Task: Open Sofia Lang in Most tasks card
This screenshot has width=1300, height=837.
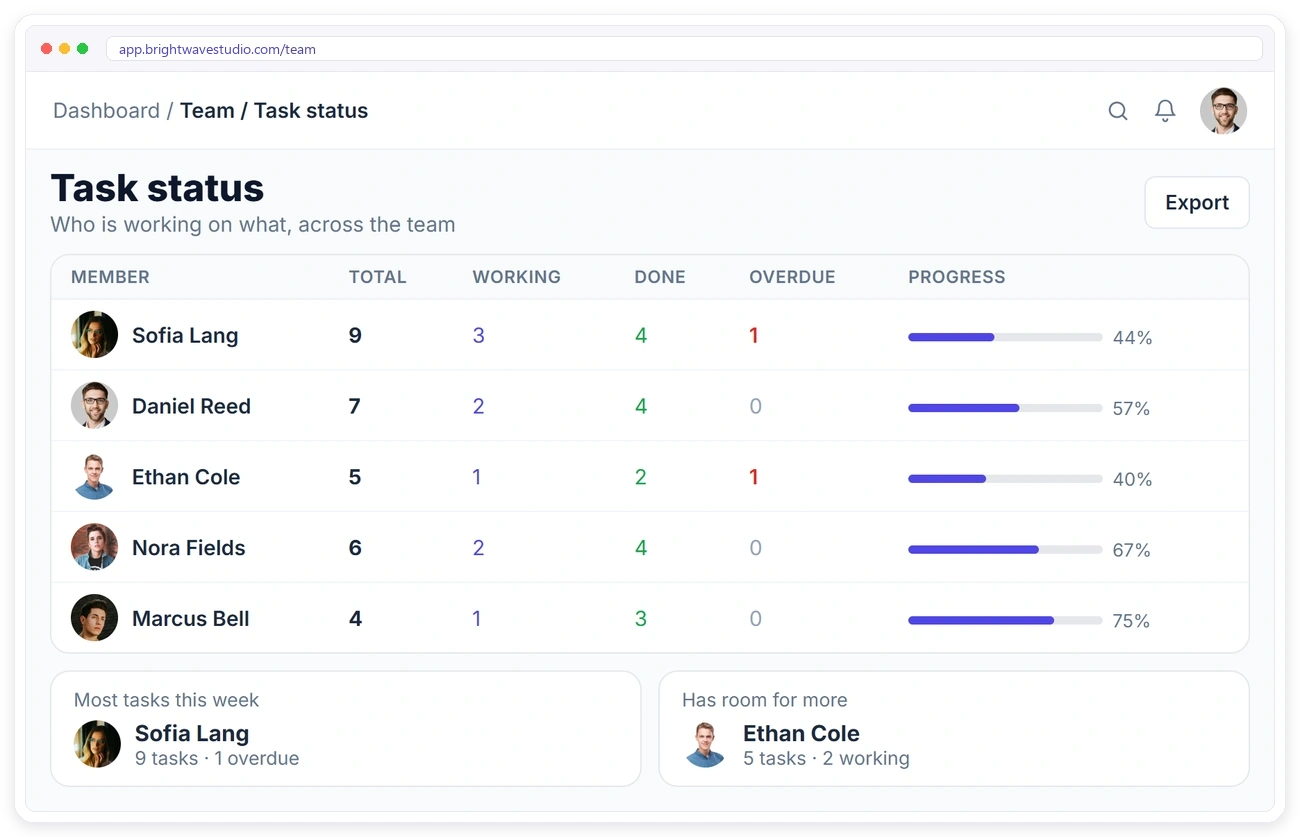Action: click(192, 733)
